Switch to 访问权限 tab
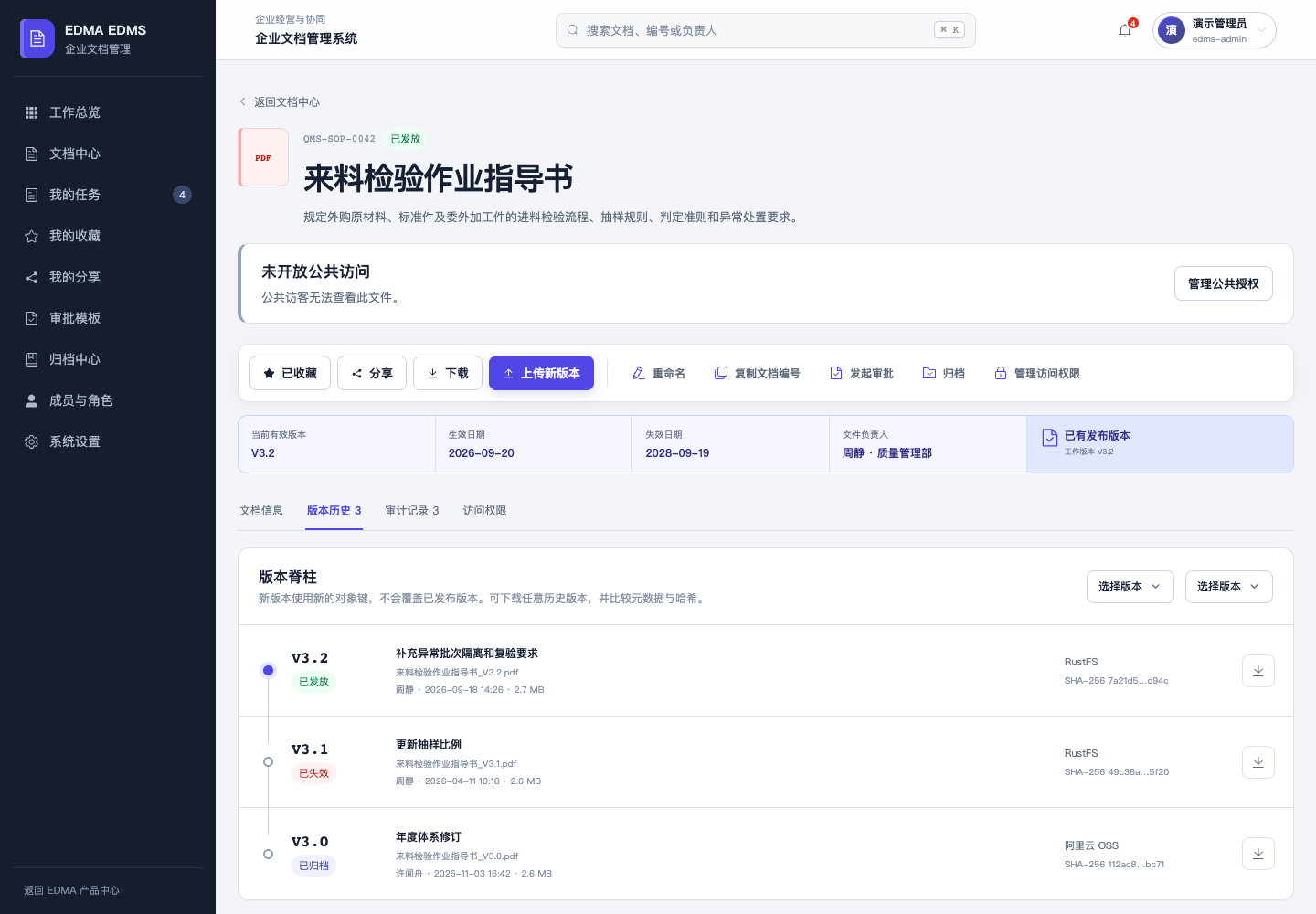1316x914 pixels. click(x=485, y=511)
